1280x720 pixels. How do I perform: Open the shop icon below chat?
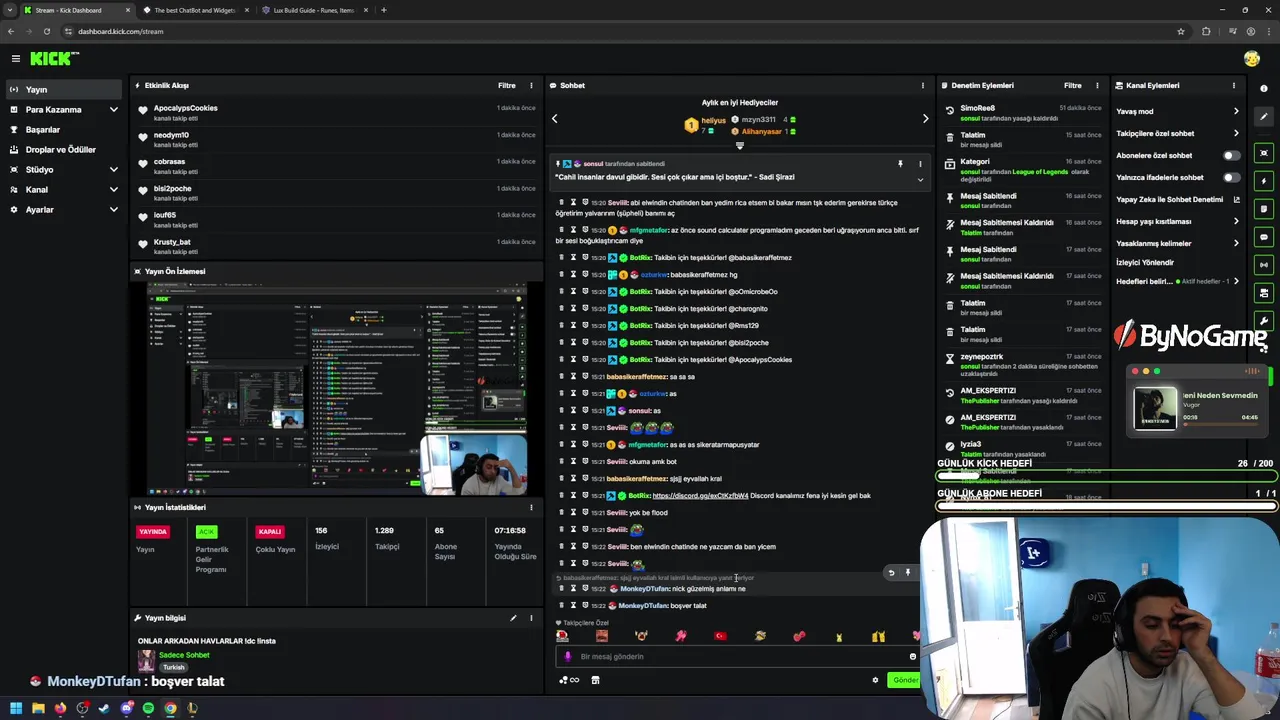[595, 680]
